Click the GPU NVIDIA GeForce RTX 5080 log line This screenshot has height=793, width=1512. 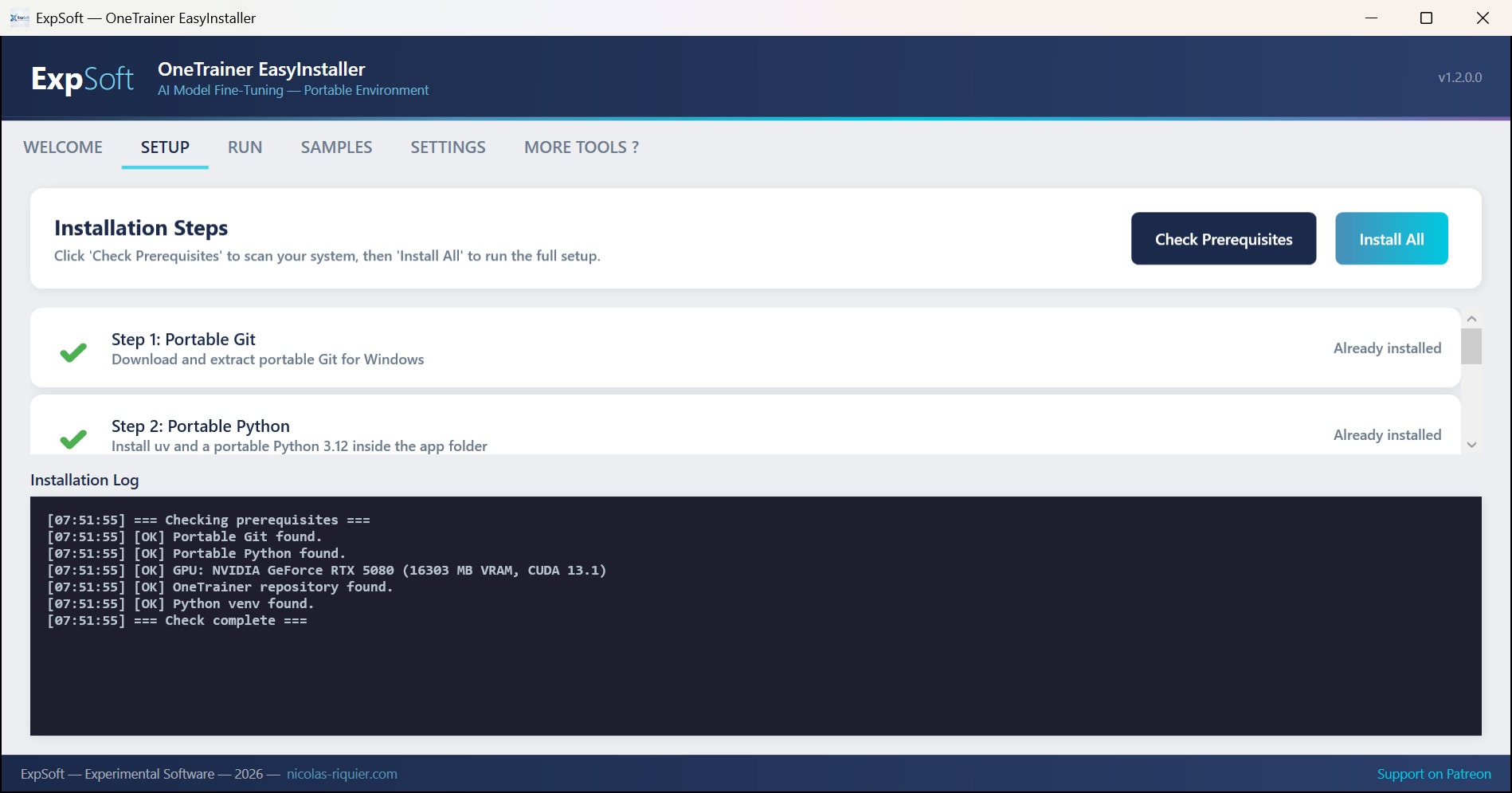[327, 570]
